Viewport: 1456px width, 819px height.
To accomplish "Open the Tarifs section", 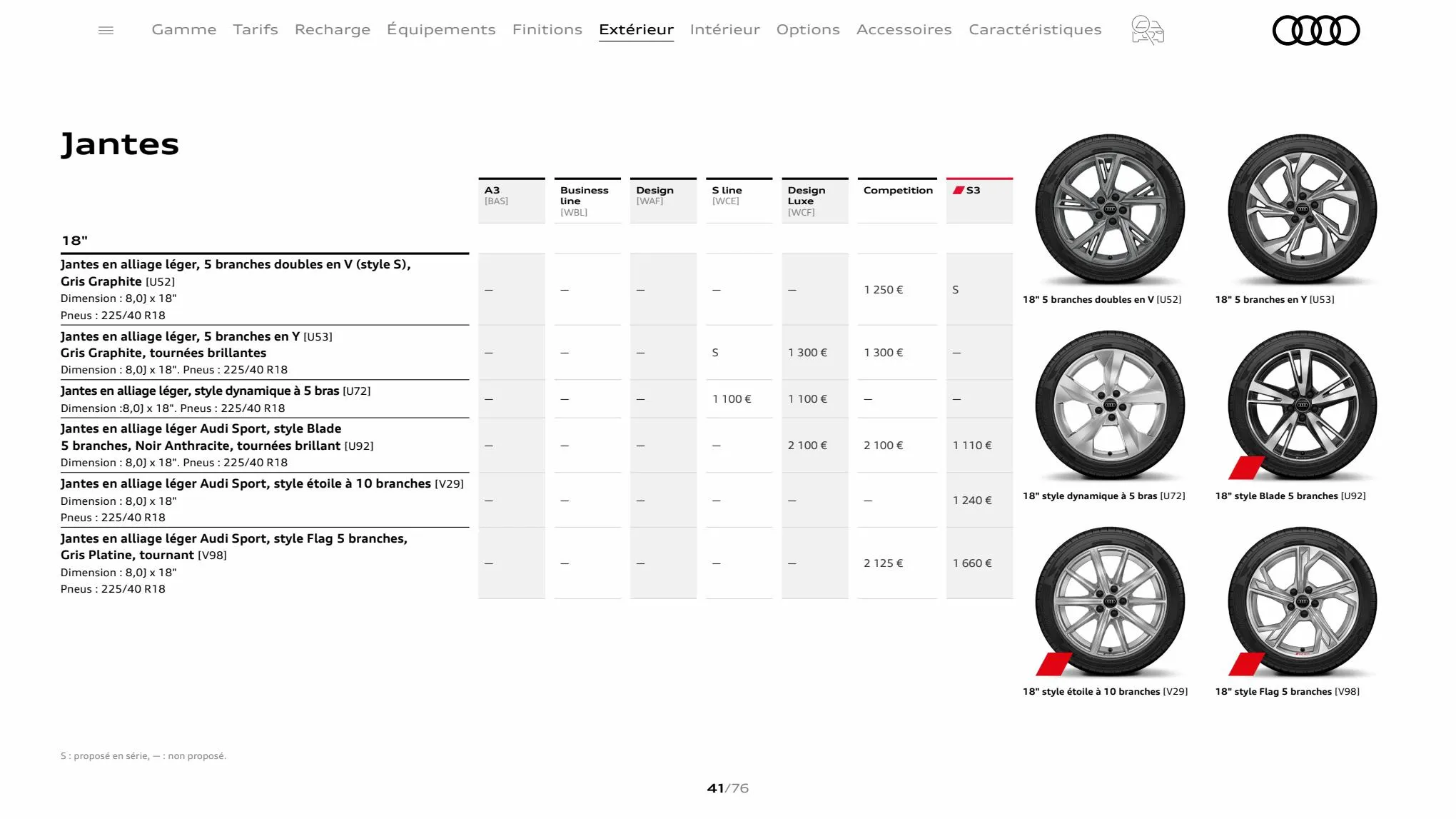I will point(256,29).
